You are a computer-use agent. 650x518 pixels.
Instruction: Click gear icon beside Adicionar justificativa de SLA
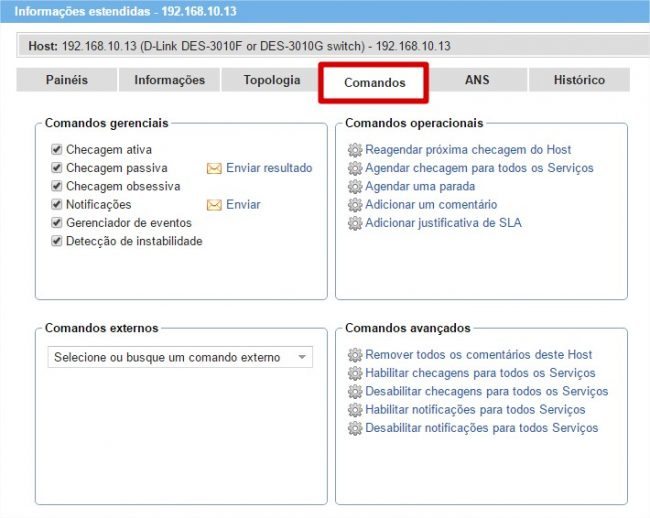coord(354,223)
